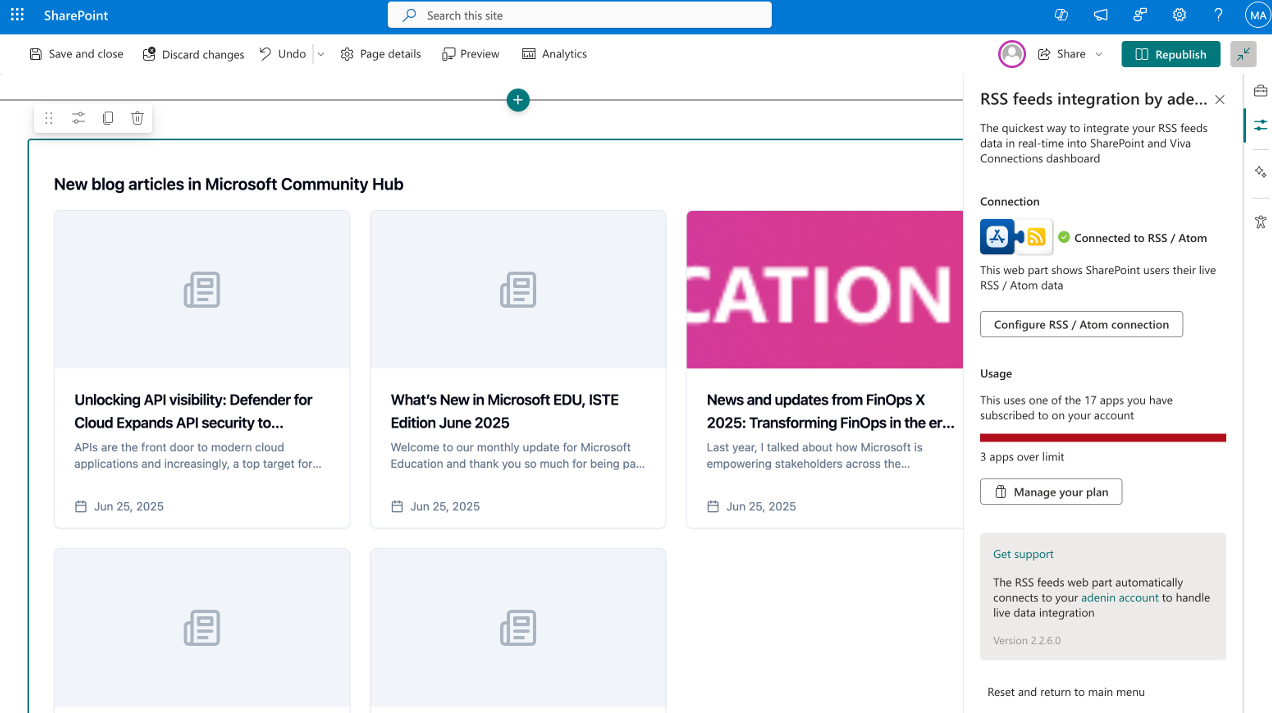Screen dimensions: 1272x713
Task: Duplicate the web part
Action: 108,118
